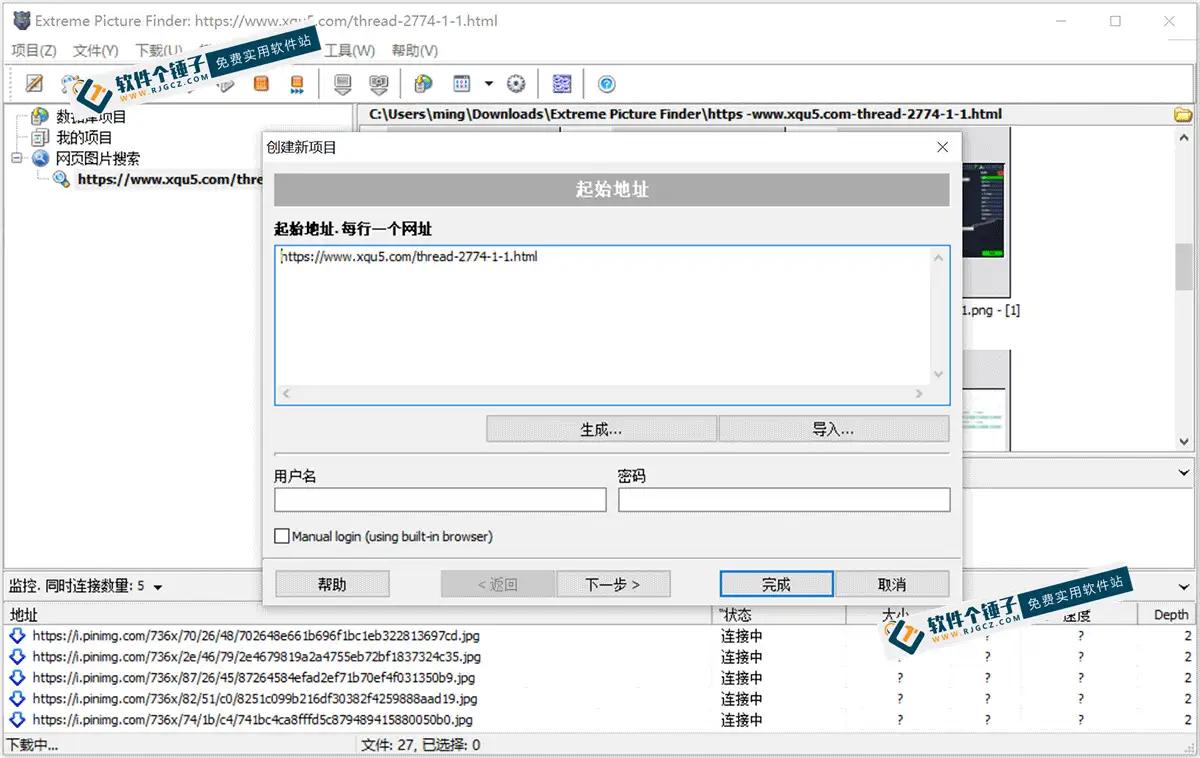Click the thumbnail pane scrollbar thumb
The width and height of the screenshot is (1200, 758).
click(x=1184, y=265)
